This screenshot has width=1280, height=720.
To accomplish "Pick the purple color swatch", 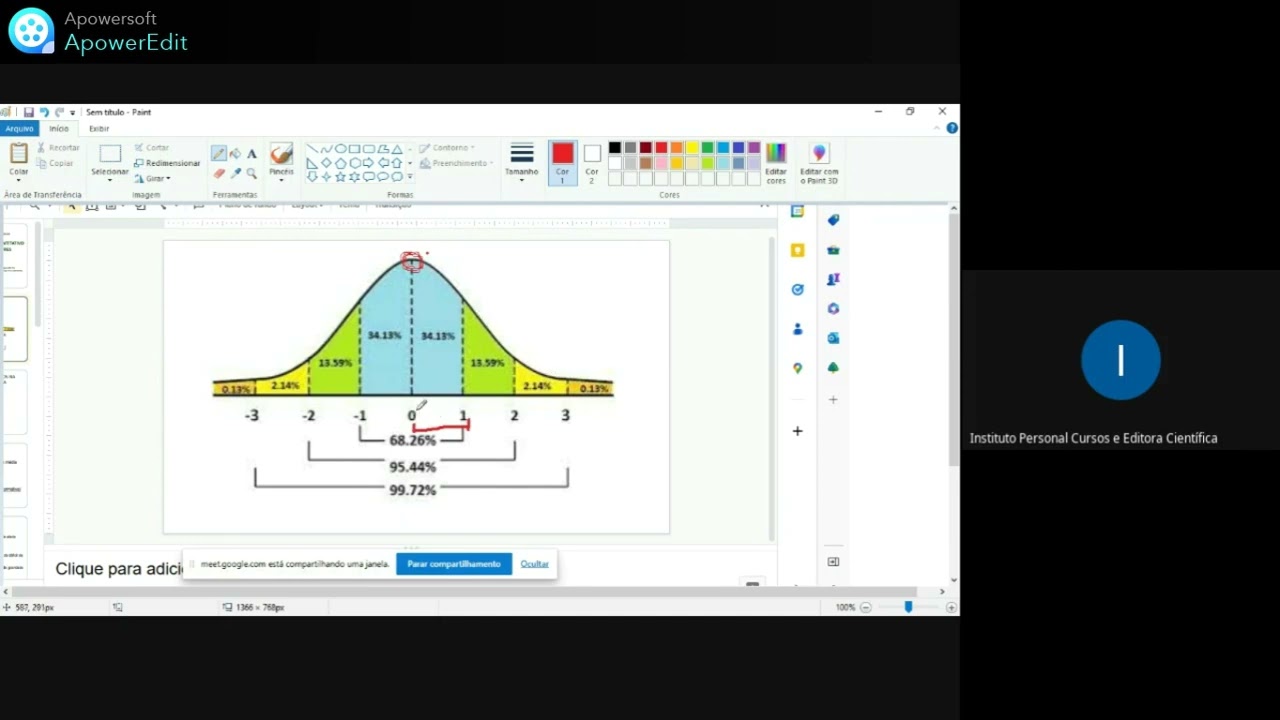I will [x=754, y=148].
